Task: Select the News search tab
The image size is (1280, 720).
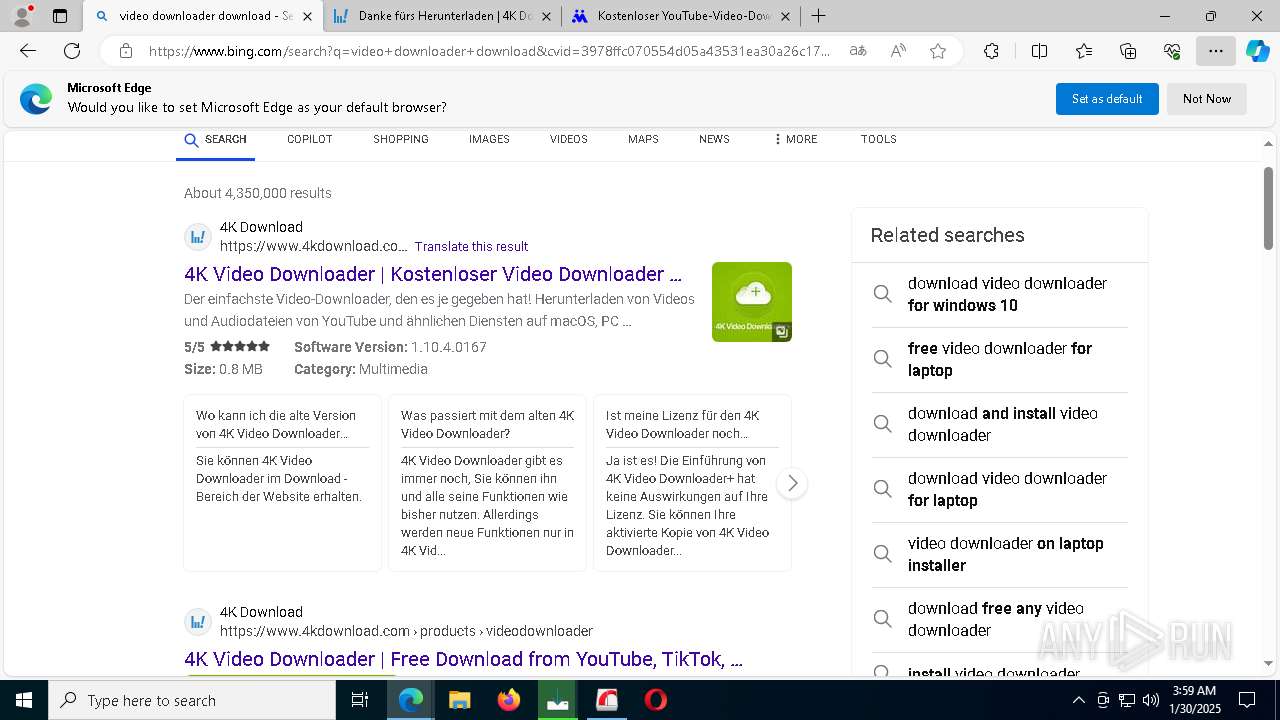Action: coord(714,140)
